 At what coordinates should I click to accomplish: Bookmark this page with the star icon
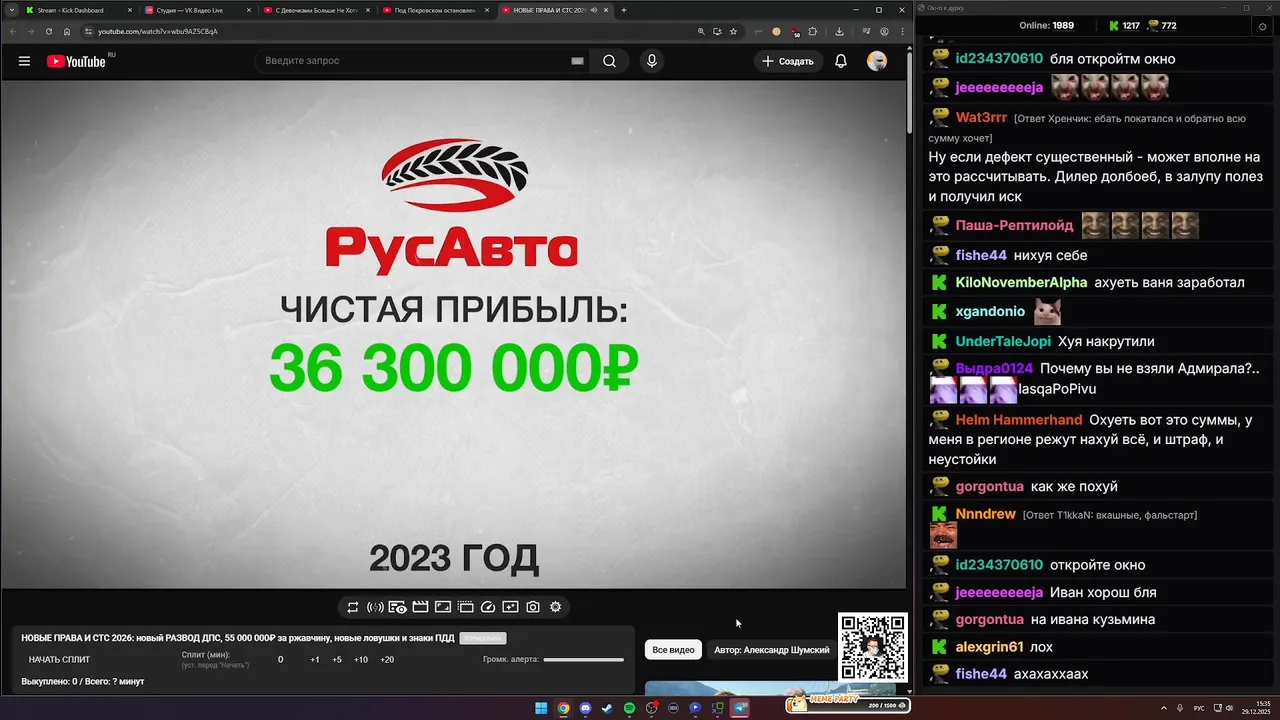[x=733, y=31]
